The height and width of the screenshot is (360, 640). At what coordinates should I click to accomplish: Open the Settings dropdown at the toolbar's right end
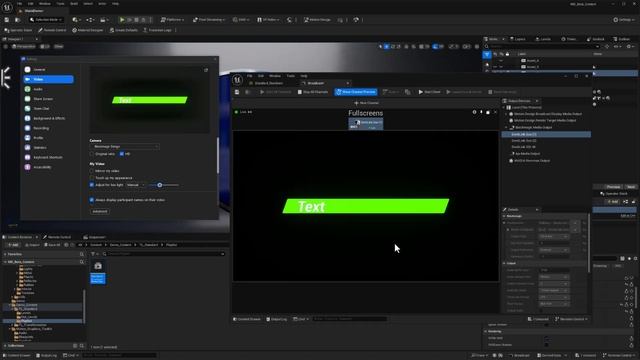pyautogui.click(x=624, y=20)
